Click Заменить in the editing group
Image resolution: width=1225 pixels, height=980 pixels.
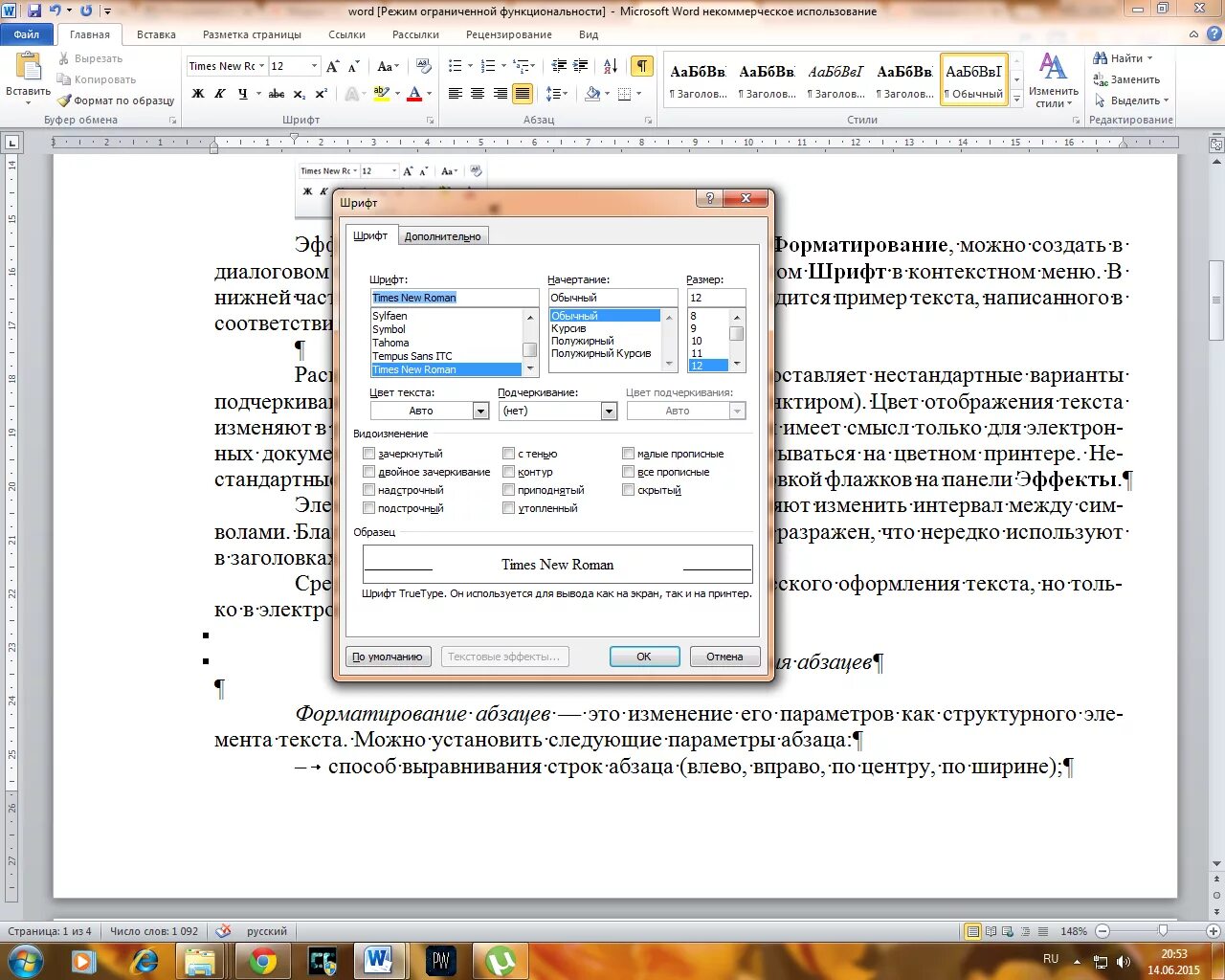click(1127, 79)
